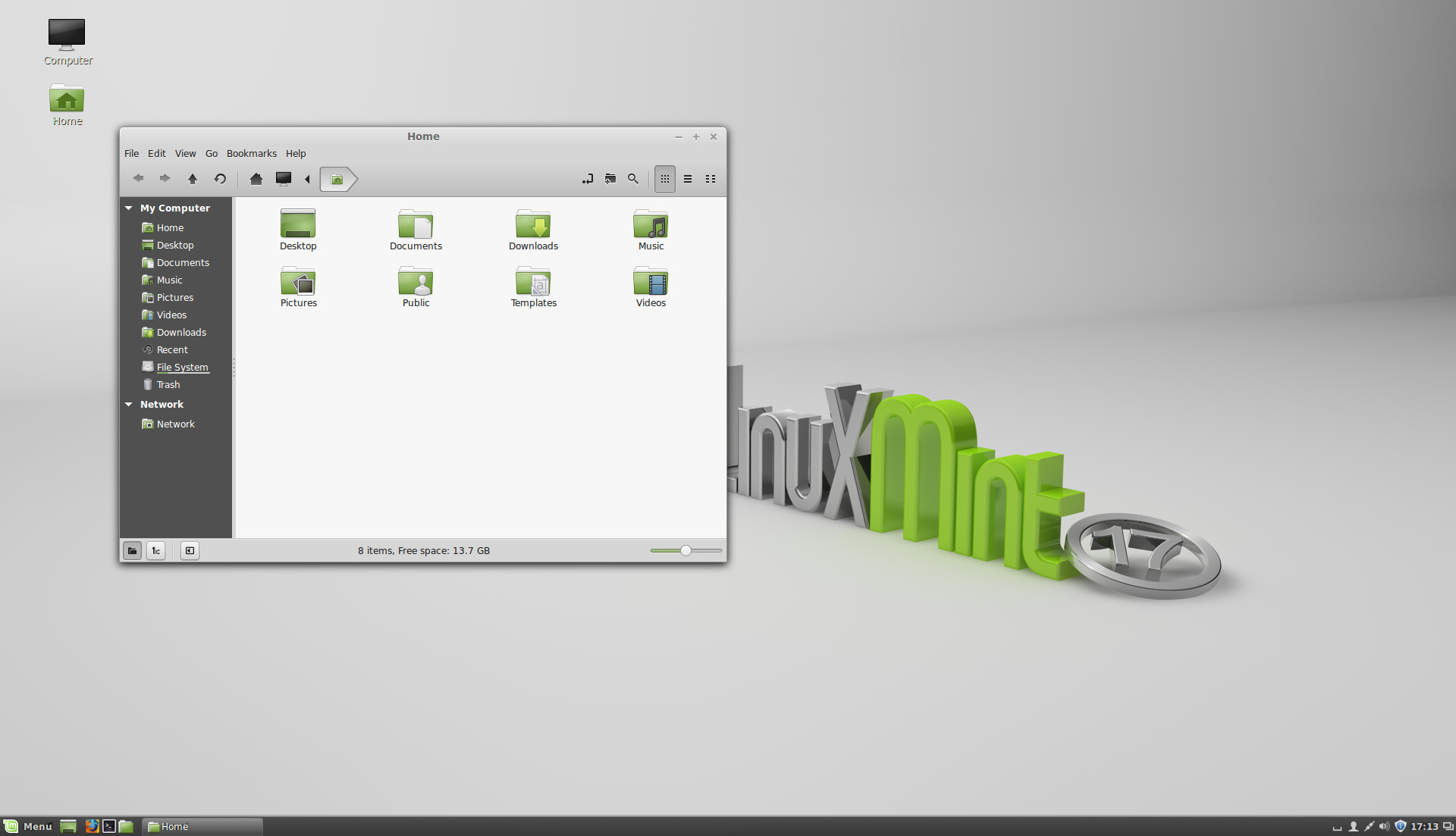
Task: Launch Terminal from the panel
Action: [x=109, y=826]
